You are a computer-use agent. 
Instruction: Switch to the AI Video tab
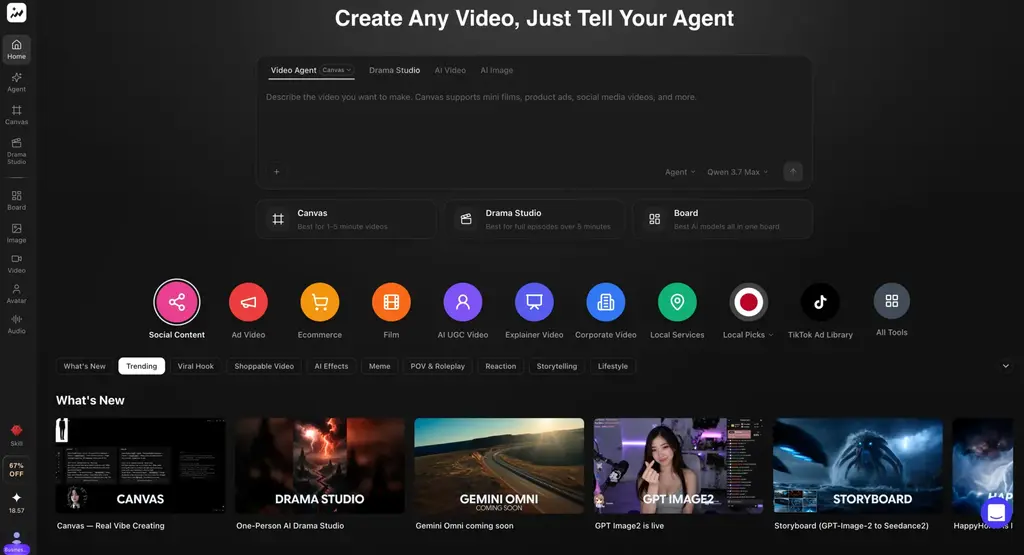(x=450, y=70)
